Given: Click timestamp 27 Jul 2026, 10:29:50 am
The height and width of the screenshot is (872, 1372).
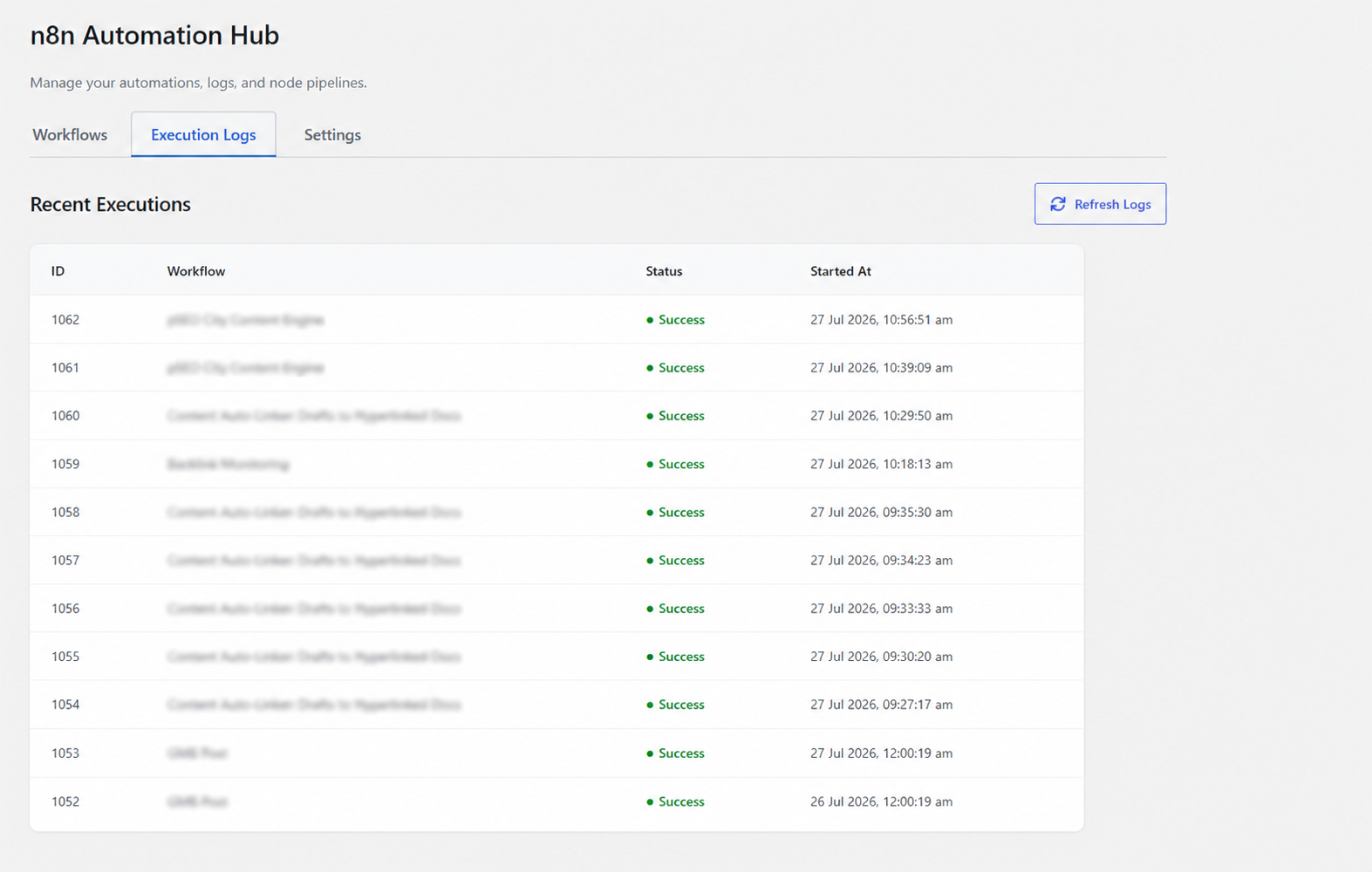Looking at the screenshot, I should coord(881,416).
